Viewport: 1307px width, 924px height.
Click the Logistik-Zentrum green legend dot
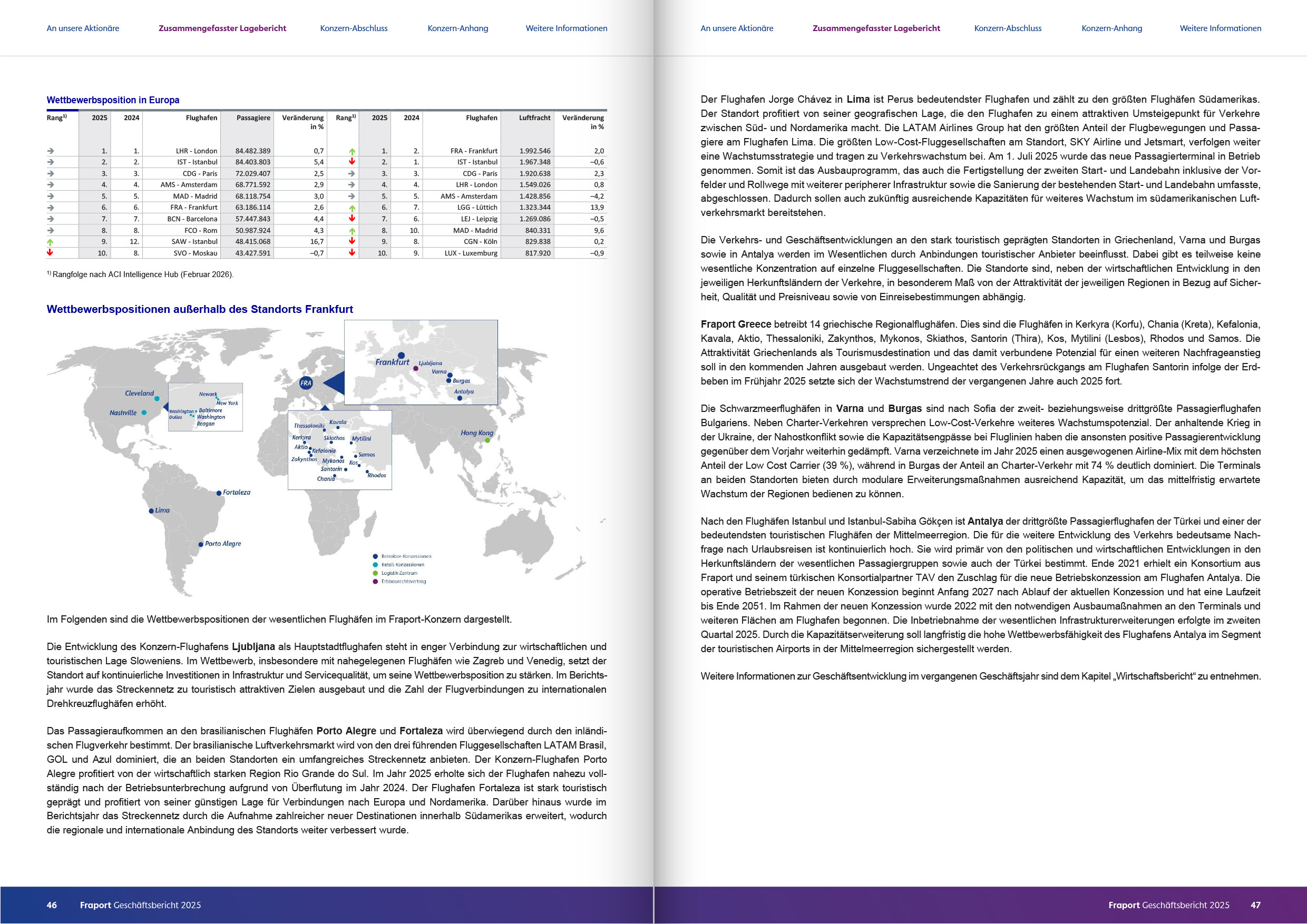pyautogui.click(x=375, y=573)
